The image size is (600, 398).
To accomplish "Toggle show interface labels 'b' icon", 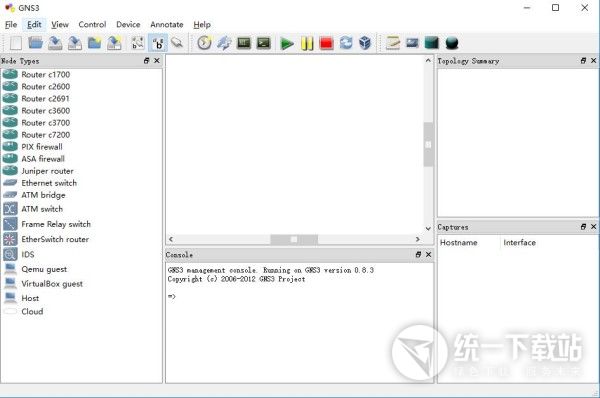I will (x=158, y=43).
